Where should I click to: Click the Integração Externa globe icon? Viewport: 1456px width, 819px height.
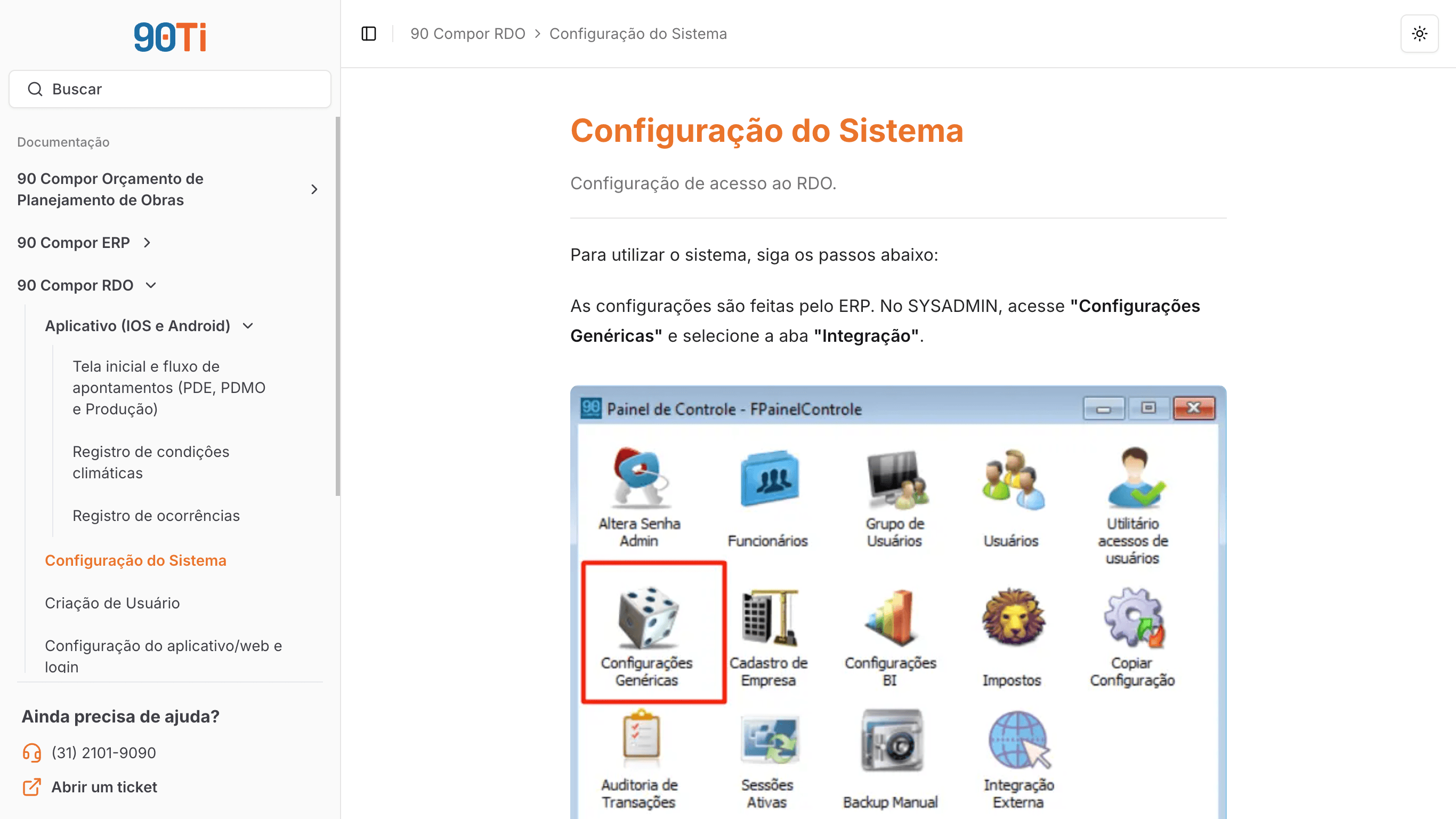click(1019, 740)
